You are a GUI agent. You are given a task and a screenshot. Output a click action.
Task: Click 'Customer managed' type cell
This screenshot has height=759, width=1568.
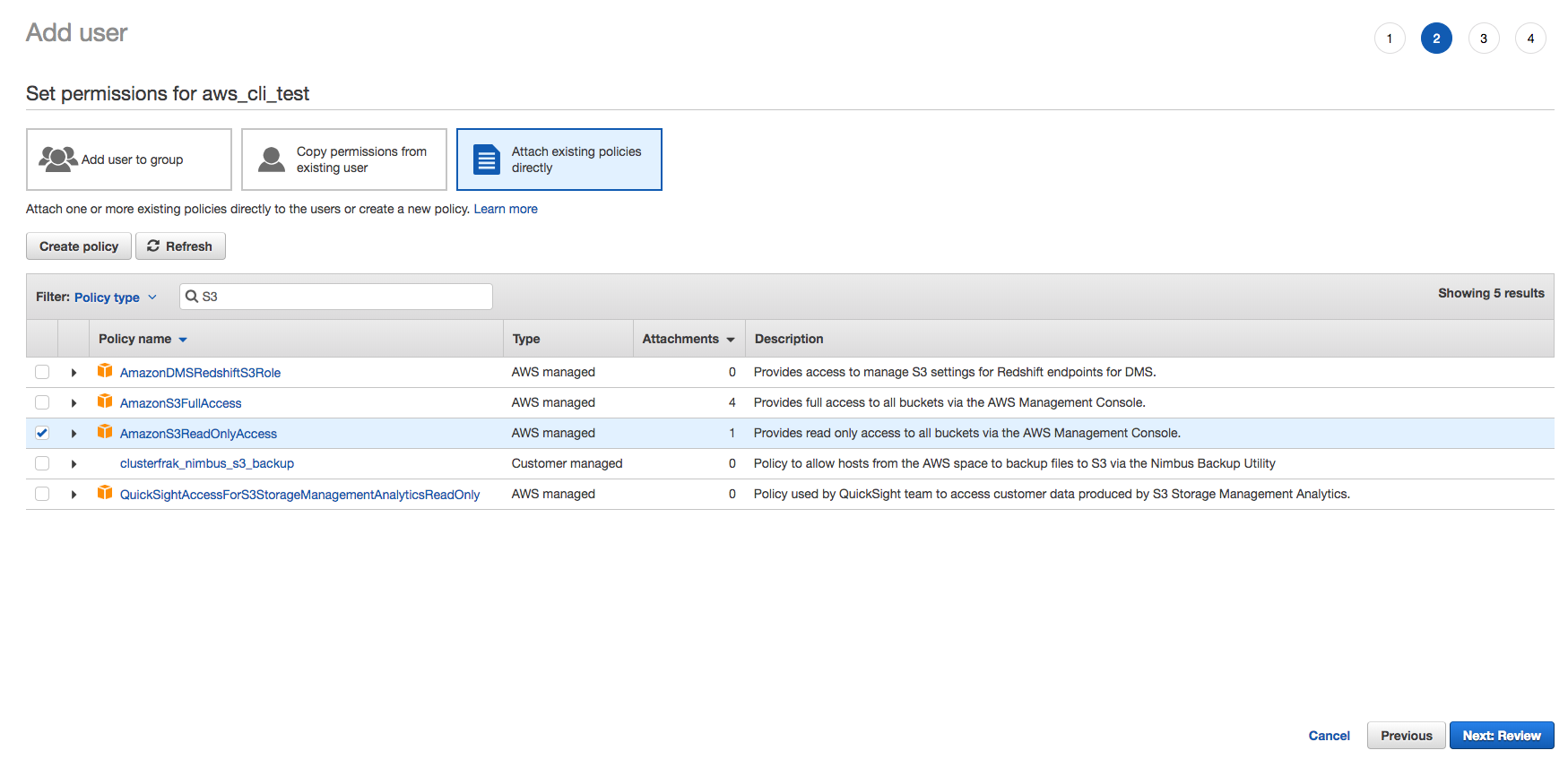[x=567, y=463]
